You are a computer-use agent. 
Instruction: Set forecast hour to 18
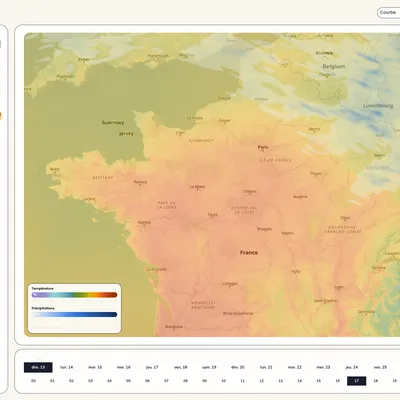(x=376, y=381)
